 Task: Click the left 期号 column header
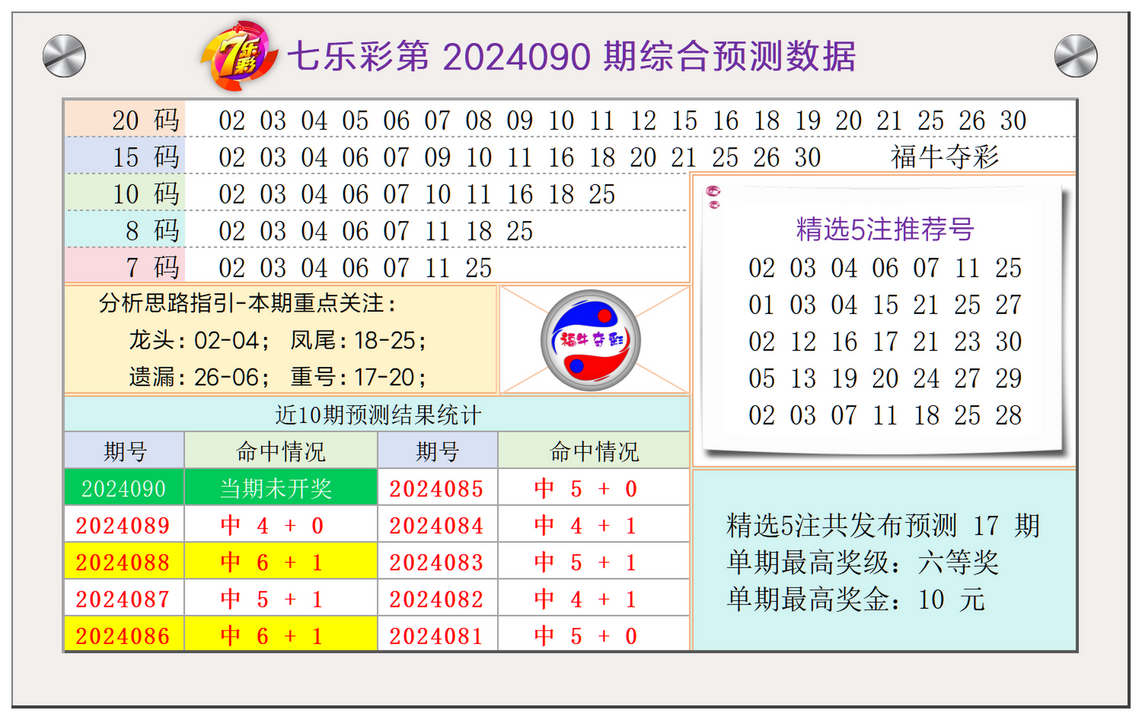(x=125, y=451)
